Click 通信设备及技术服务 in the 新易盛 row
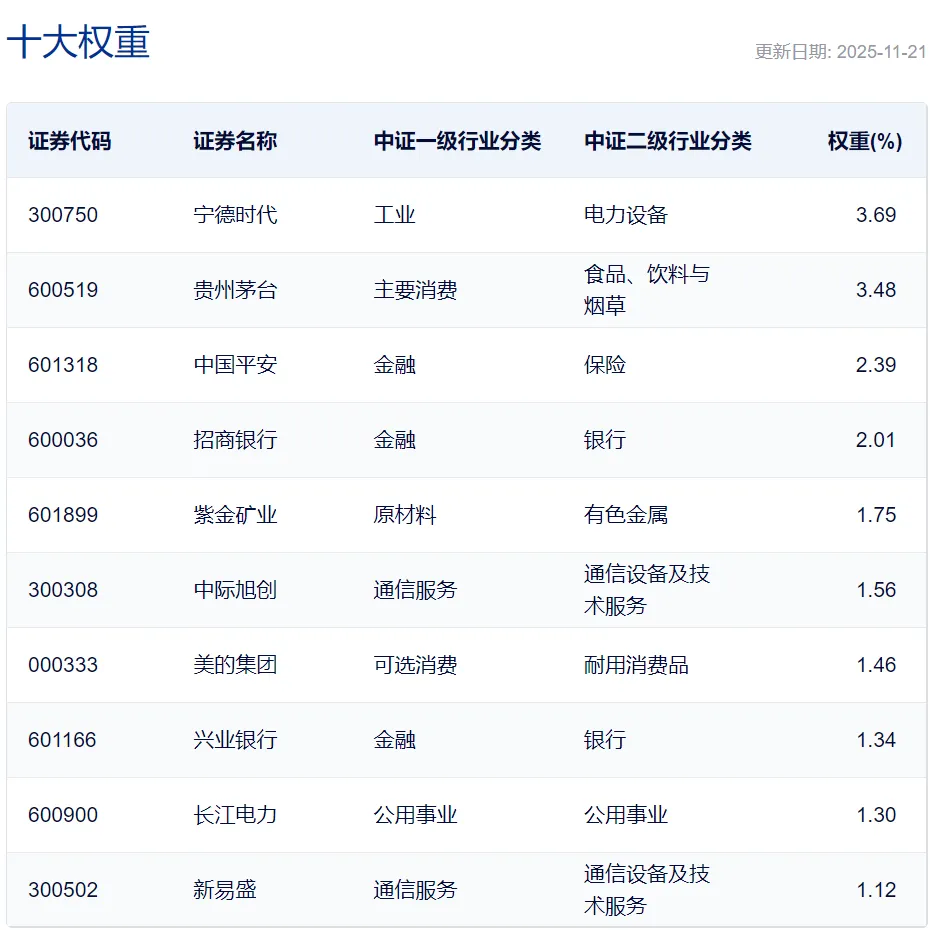Image resolution: width=930 pixels, height=930 pixels. click(x=646, y=890)
